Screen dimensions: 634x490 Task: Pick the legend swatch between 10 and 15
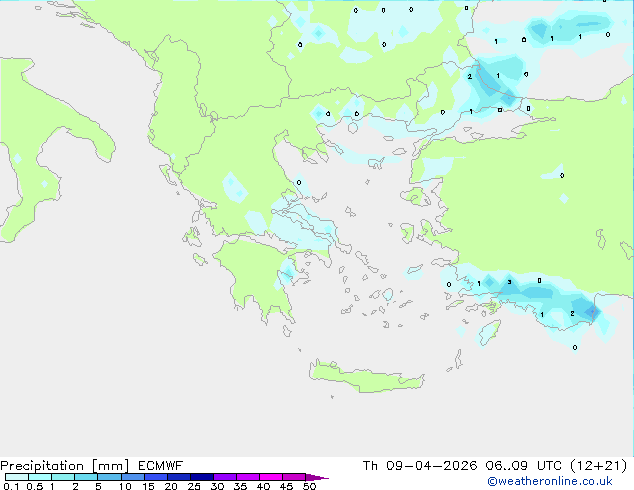(132, 477)
